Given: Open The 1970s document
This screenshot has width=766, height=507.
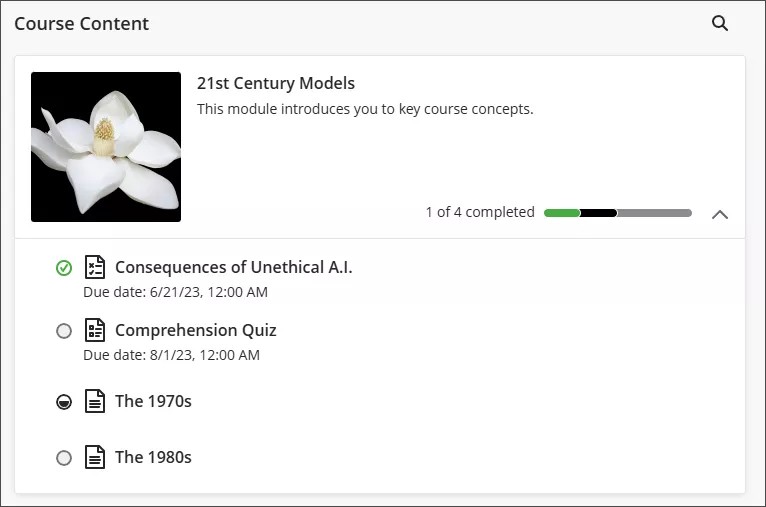Looking at the screenshot, I should pyautogui.click(x=153, y=401).
